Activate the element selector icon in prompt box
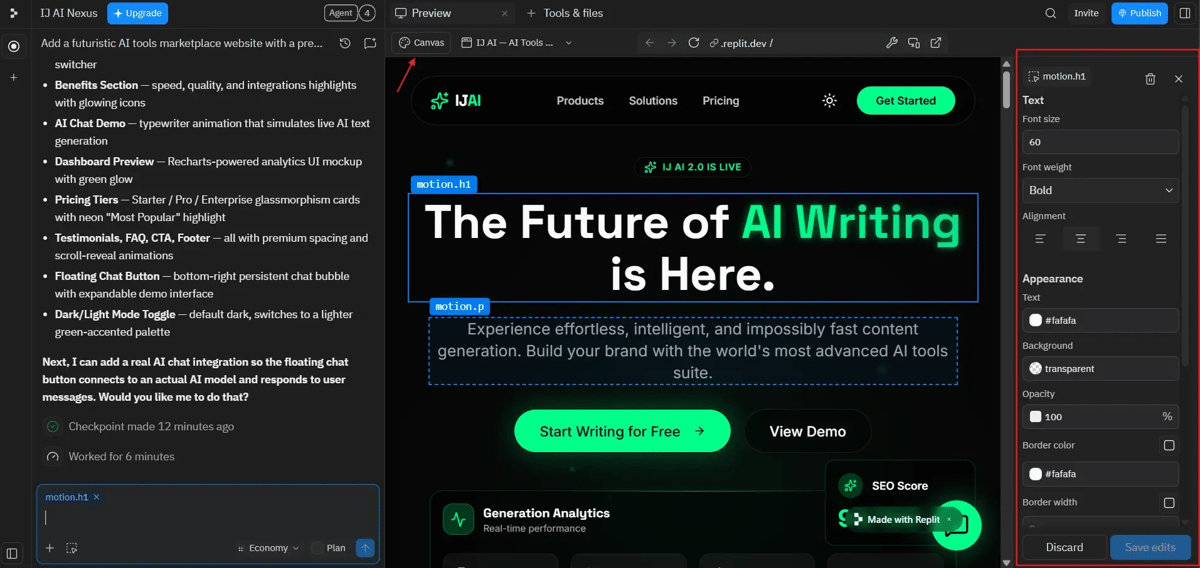The image size is (1200, 568). [72, 548]
